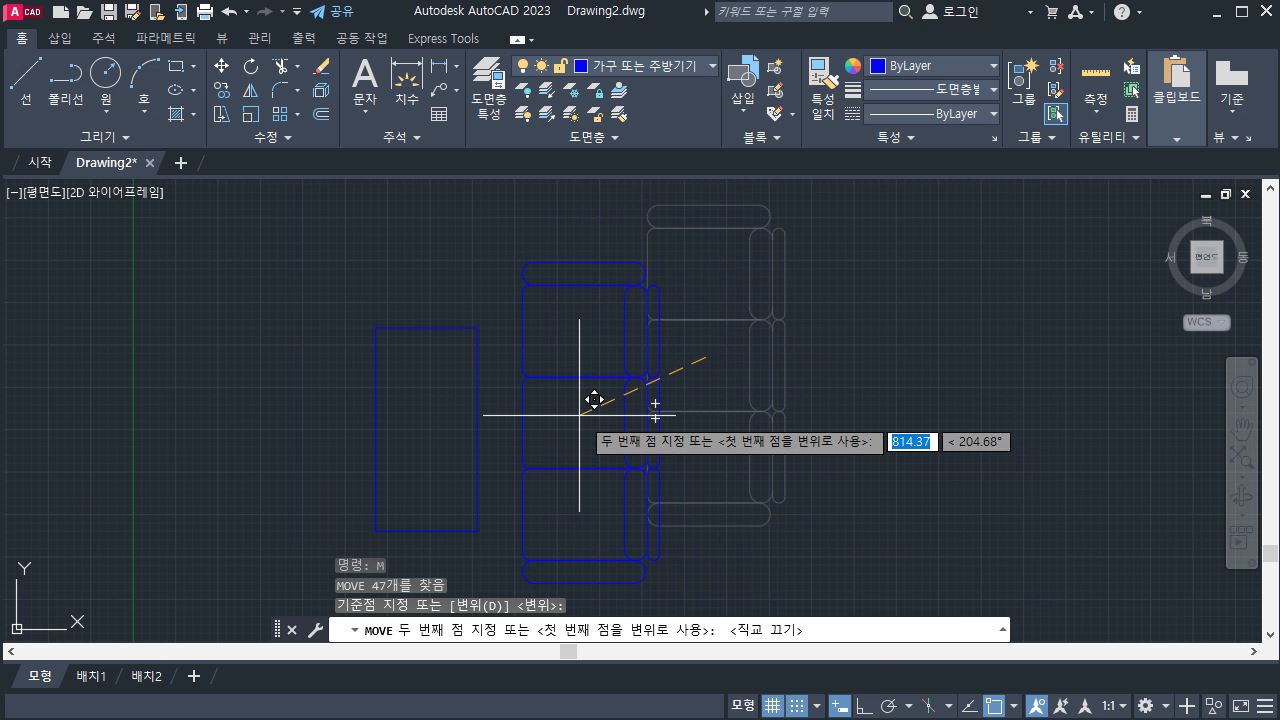Click the Hatch tool icon

point(177,114)
